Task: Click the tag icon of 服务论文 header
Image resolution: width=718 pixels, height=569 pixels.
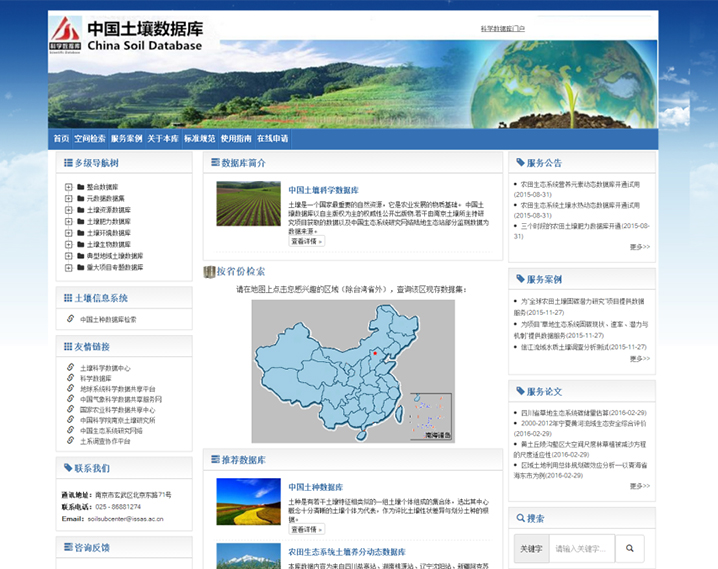Action: point(520,390)
